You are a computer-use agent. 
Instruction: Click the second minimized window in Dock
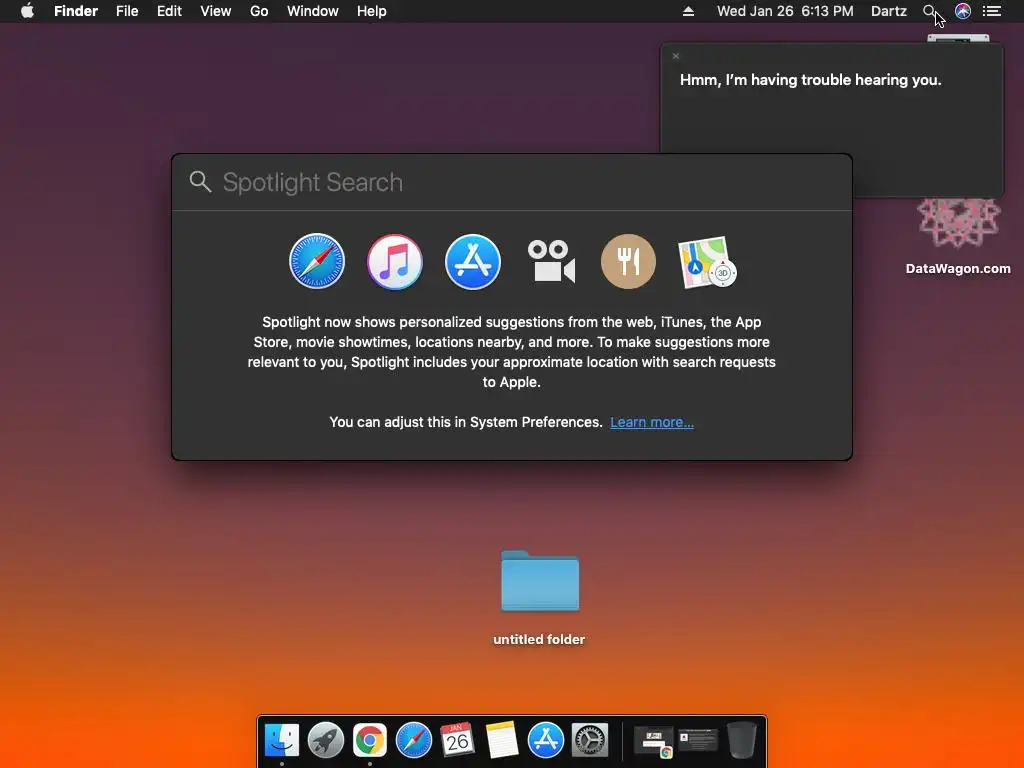pyautogui.click(x=698, y=740)
